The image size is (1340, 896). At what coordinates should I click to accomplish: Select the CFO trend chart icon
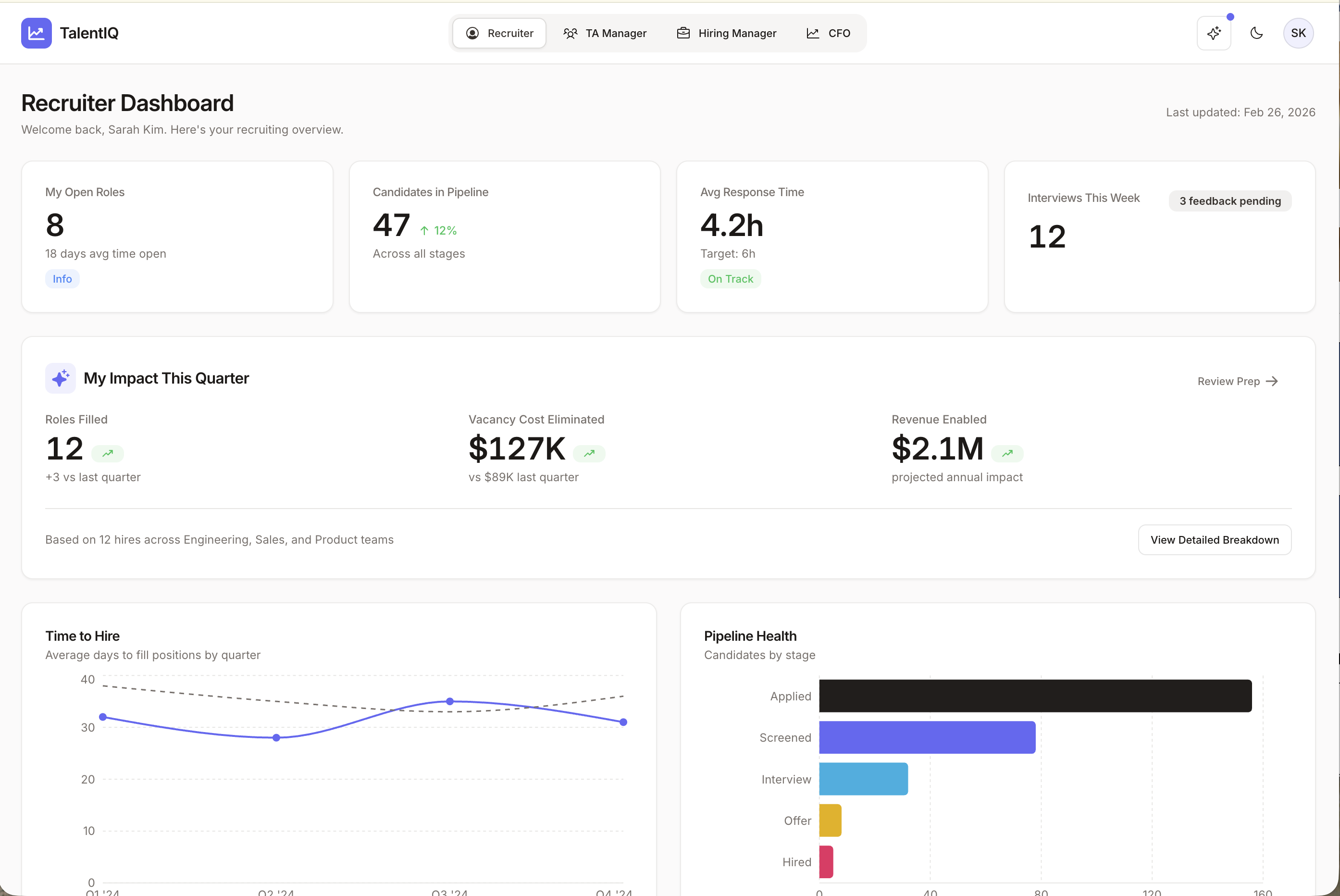click(x=813, y=33)
